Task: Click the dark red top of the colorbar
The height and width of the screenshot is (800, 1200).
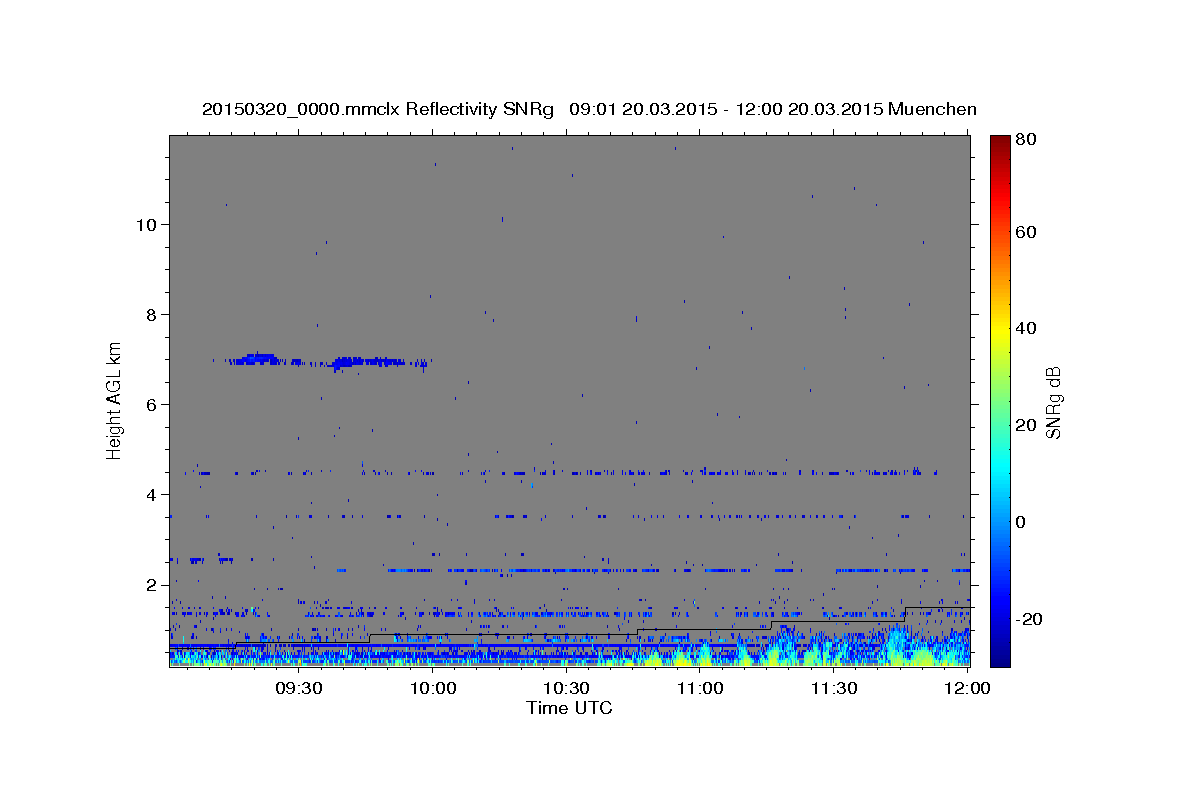Action: click(1000, 142)
